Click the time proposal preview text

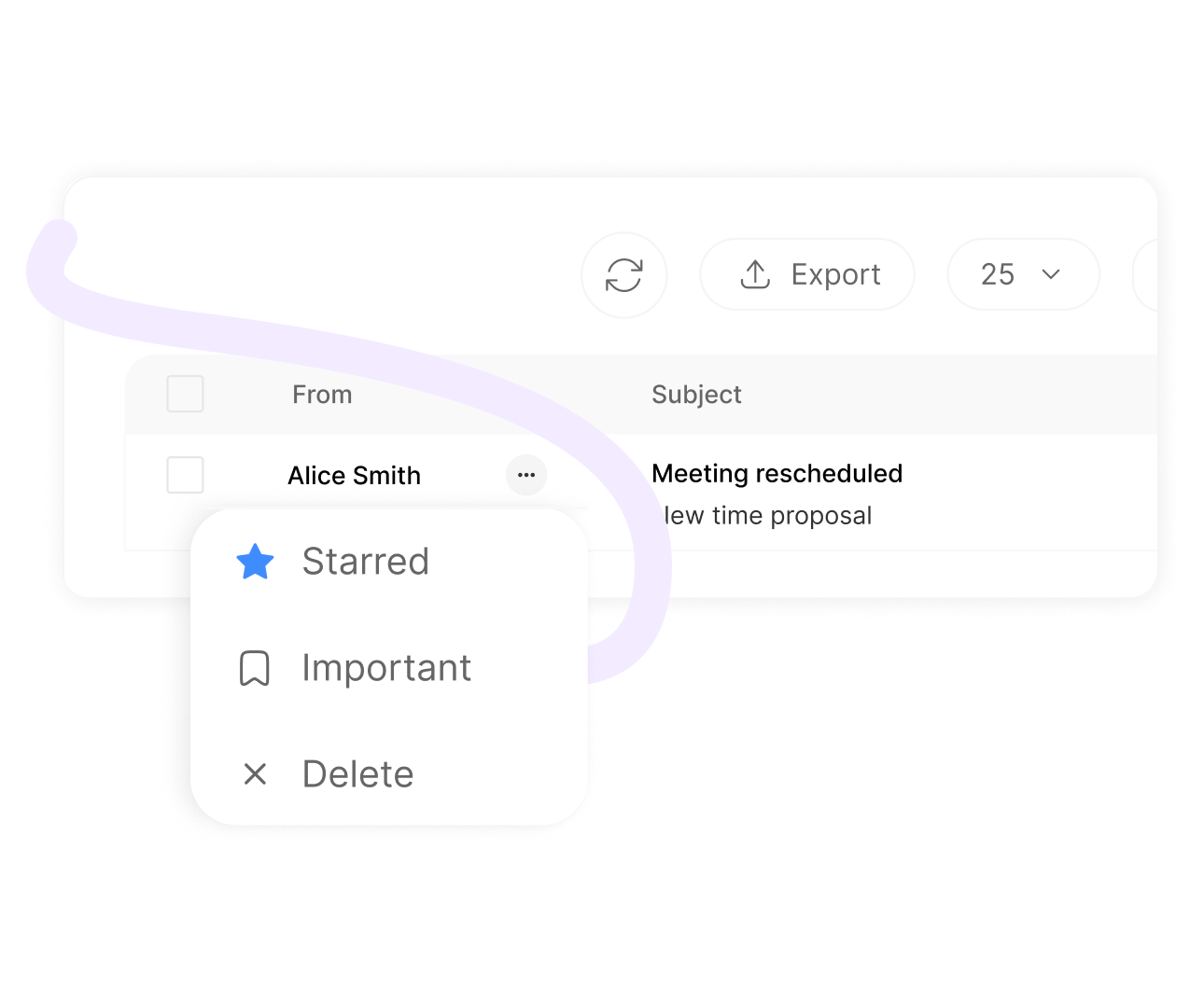[767, 516]
